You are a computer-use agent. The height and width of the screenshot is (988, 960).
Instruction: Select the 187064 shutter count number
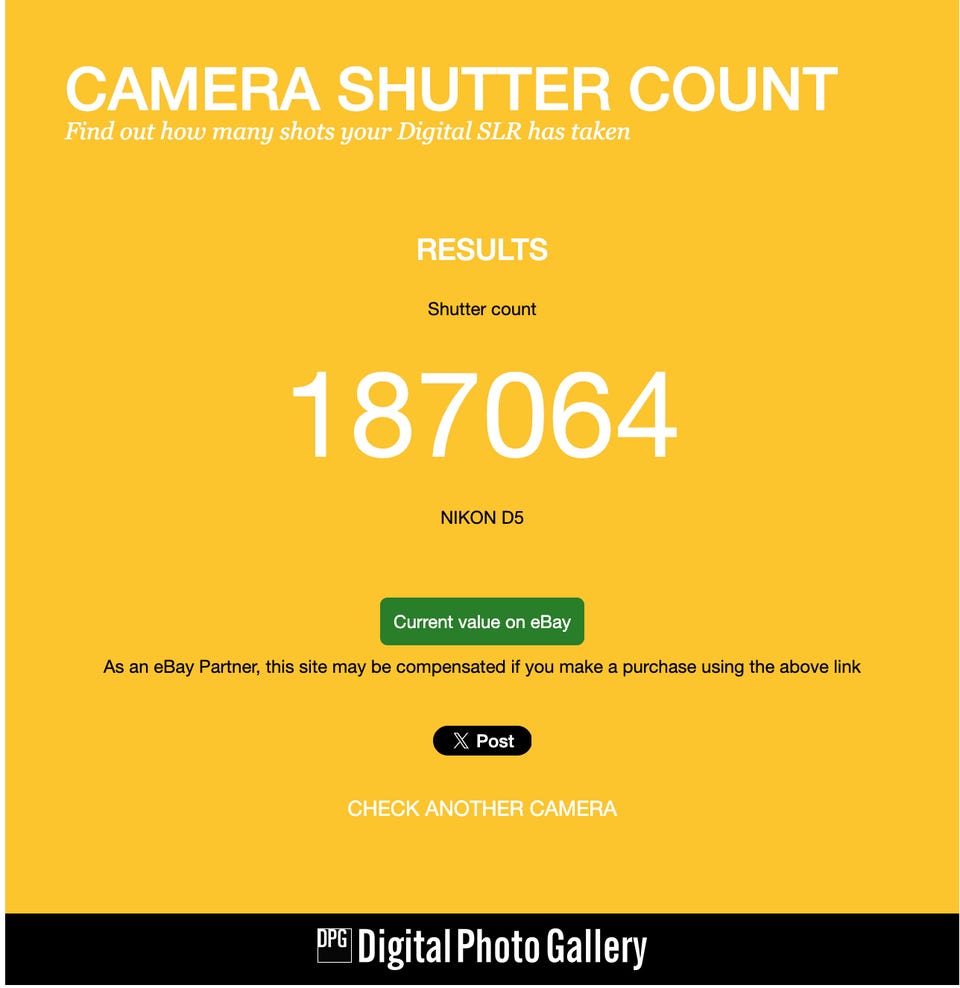click(483, 414)
